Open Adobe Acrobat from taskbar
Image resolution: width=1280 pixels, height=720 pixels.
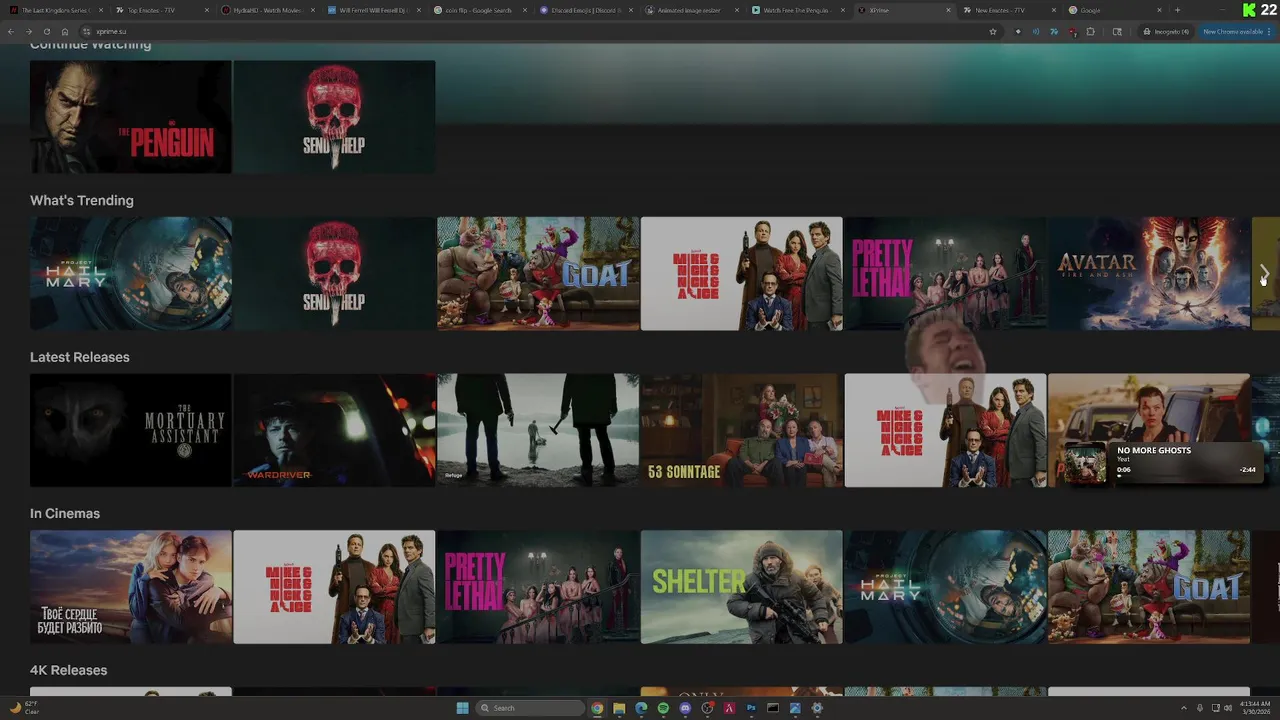pyautogui.click(x=729, y=708)
